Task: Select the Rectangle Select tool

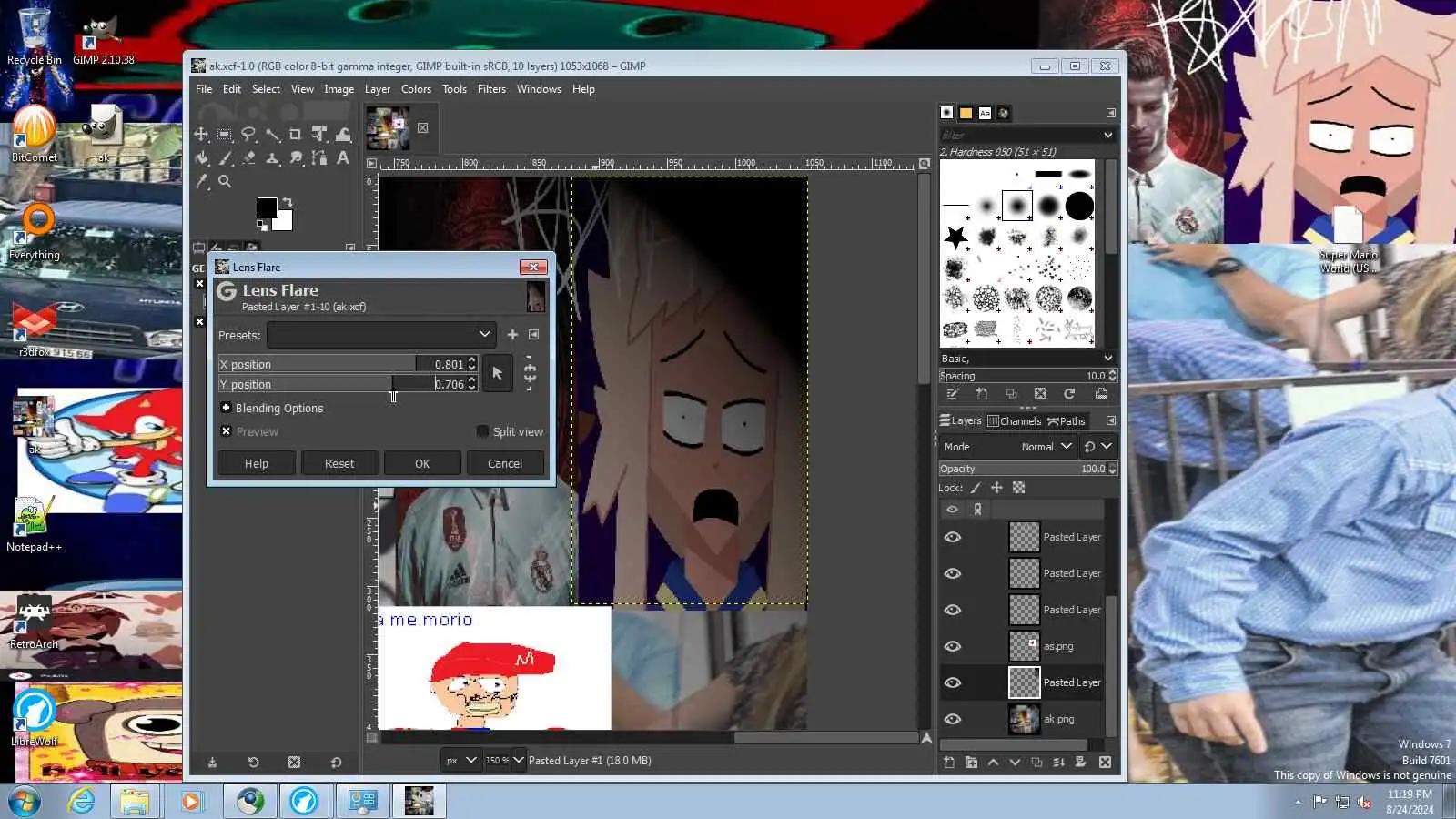Action: pos(225,135)
